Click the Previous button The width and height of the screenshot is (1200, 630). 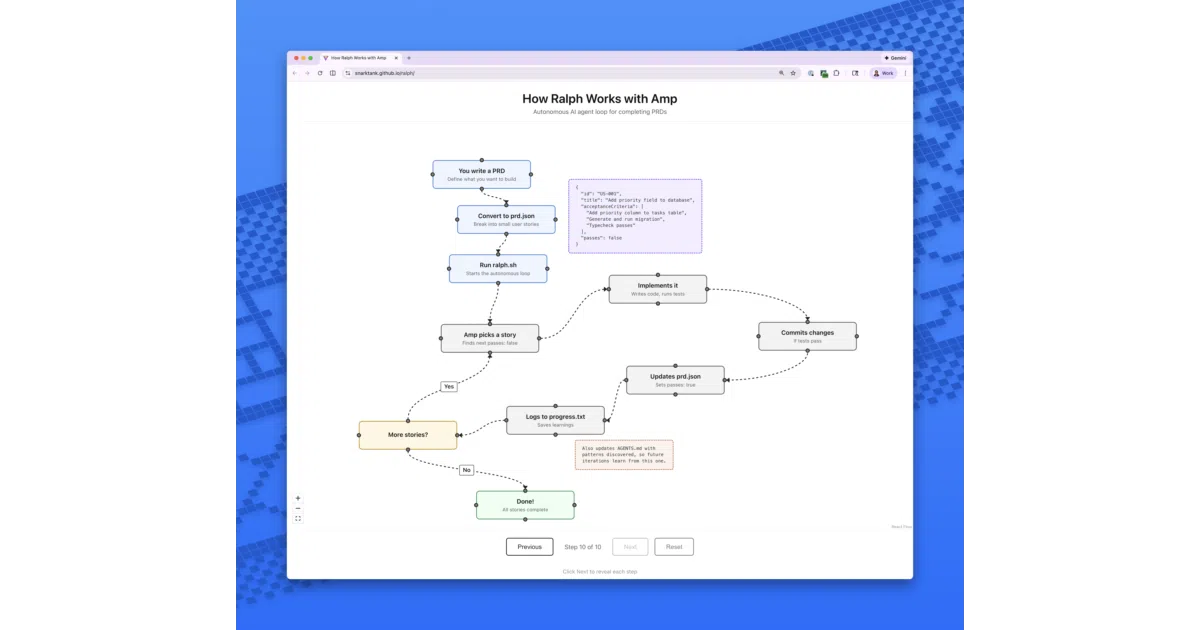pos(529,547)
